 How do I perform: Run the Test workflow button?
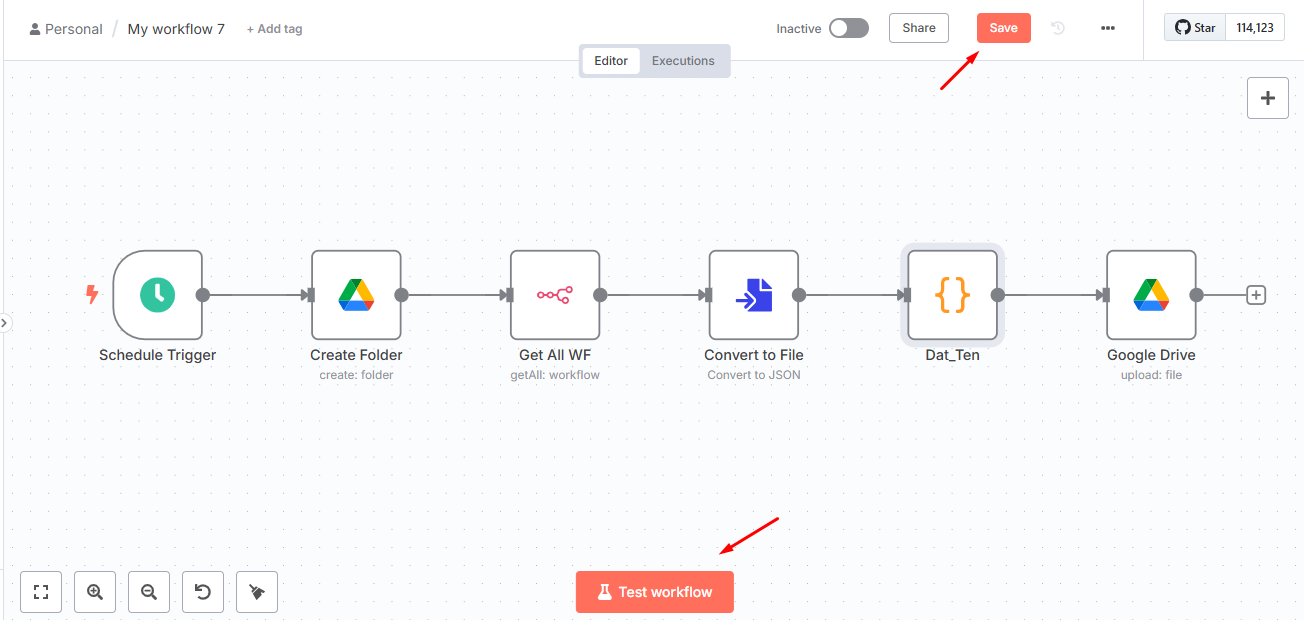pyautogui.click(x=655, y=592)
